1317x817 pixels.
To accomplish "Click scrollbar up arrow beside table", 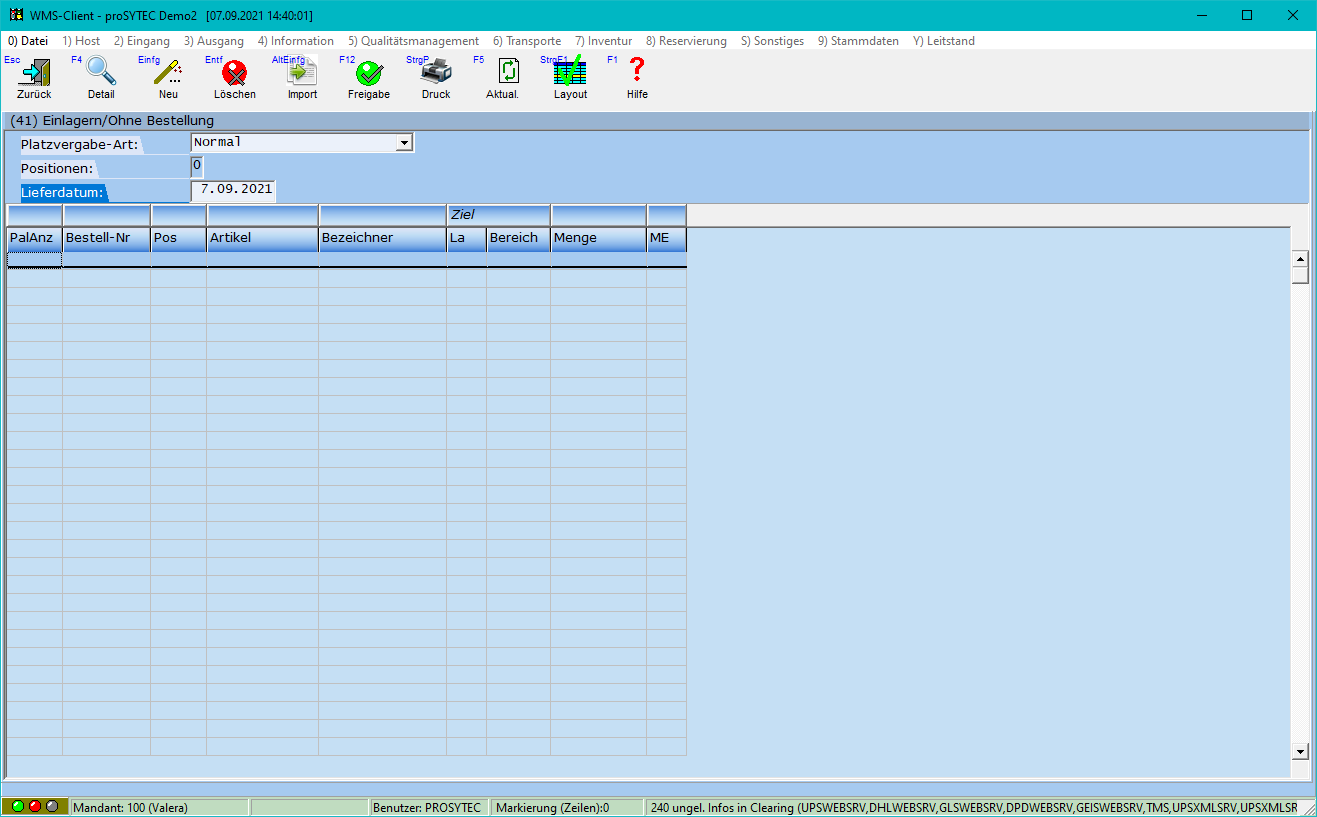I will tap(1300, 259).
